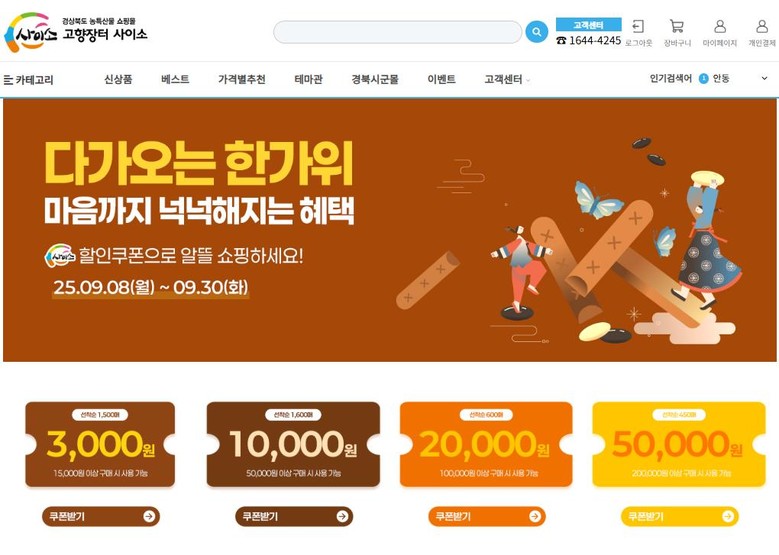Open the 장바구니 shopping cart icon
The height and width of the screenshot is (555, 779).
677,32
